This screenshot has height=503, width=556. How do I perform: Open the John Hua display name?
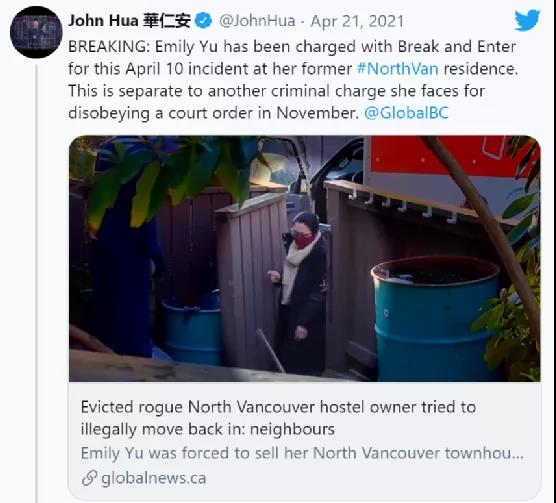[130, 21]
